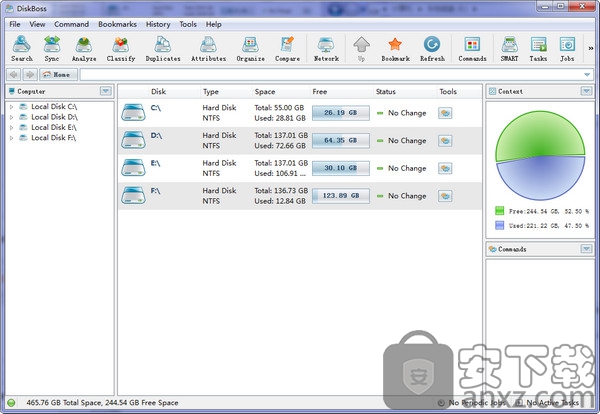
Task: Expand Local Disk E:\ tree node
Action: 11,127
